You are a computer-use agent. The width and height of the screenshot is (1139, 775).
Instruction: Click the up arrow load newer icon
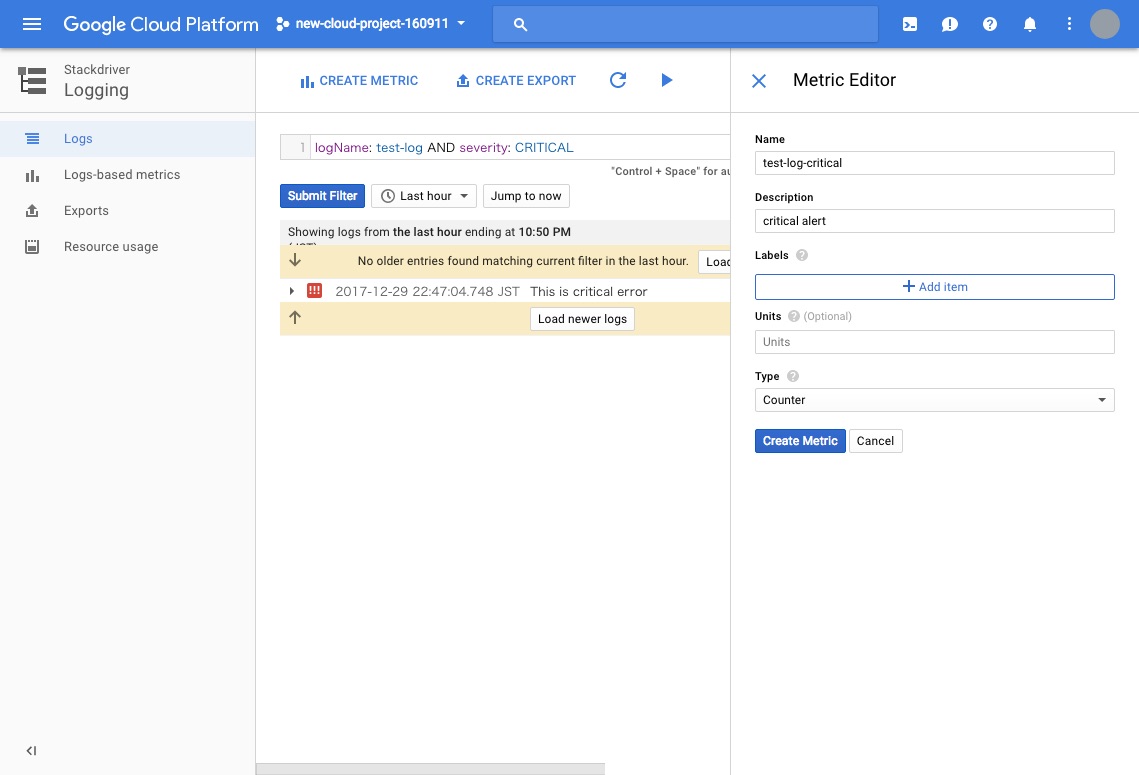[x=295, y=317]
